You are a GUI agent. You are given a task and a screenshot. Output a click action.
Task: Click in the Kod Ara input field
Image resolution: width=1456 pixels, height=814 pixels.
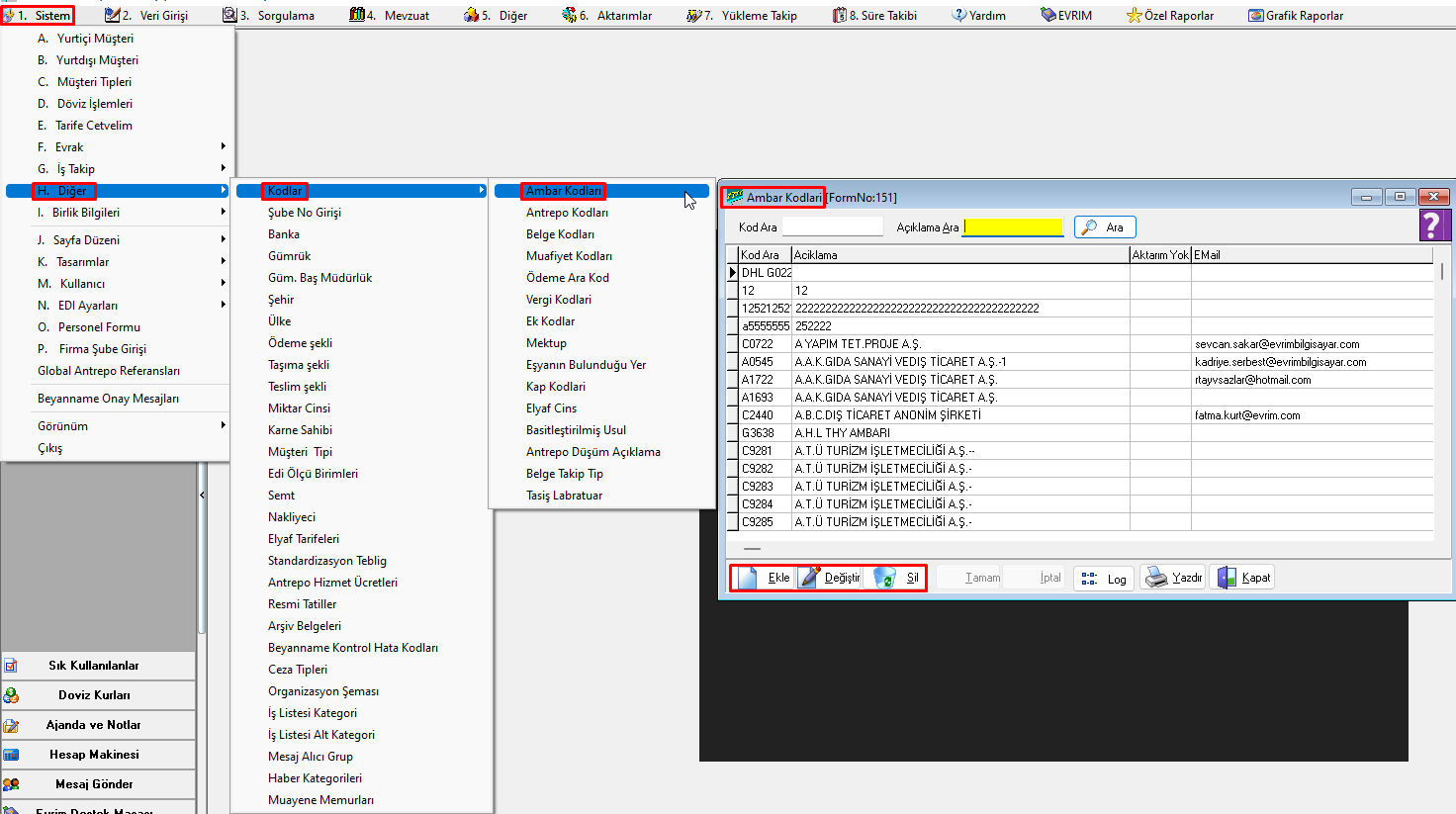click(x=832, y=226)
